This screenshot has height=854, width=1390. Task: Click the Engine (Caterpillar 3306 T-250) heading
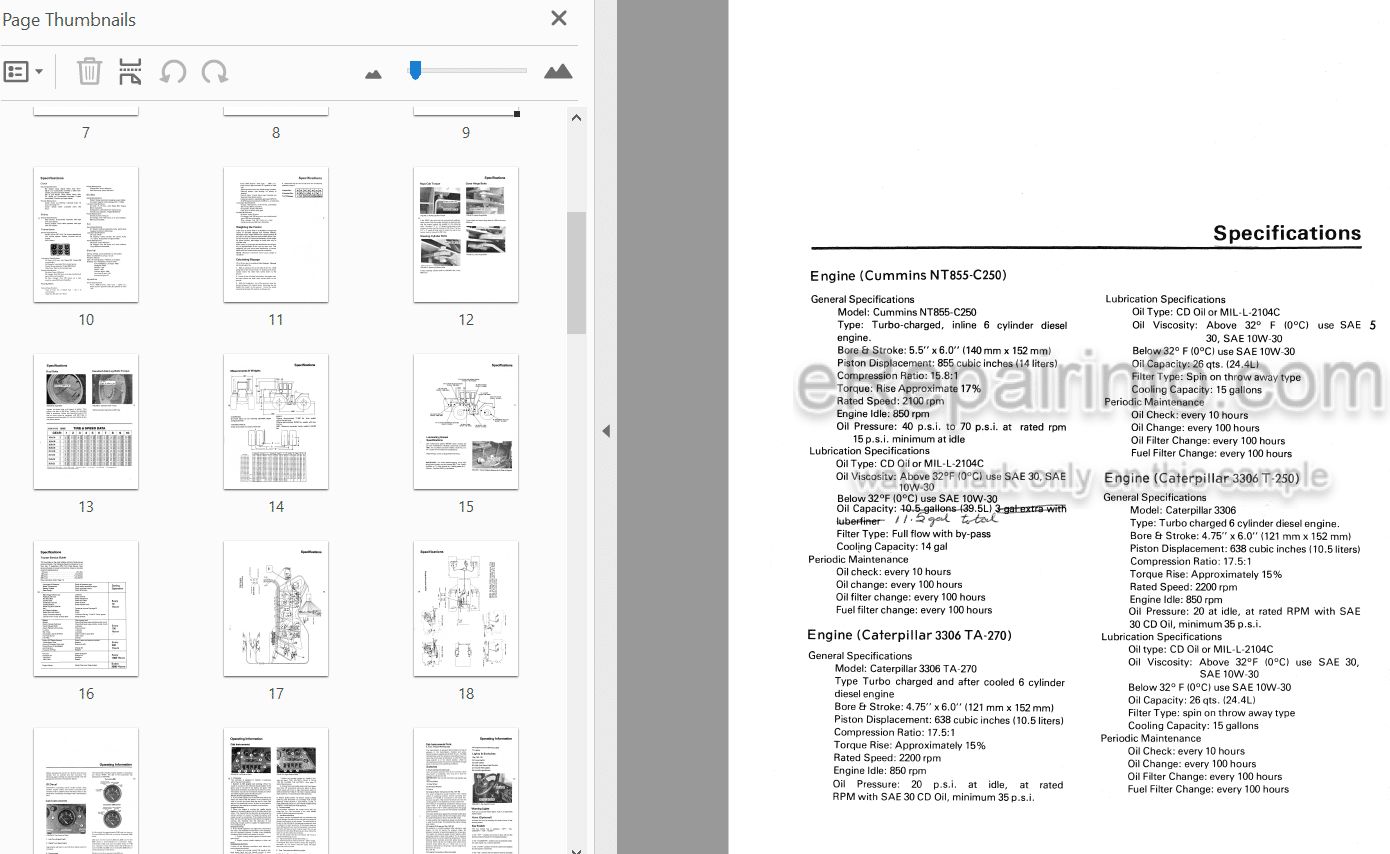(1201, 478)
